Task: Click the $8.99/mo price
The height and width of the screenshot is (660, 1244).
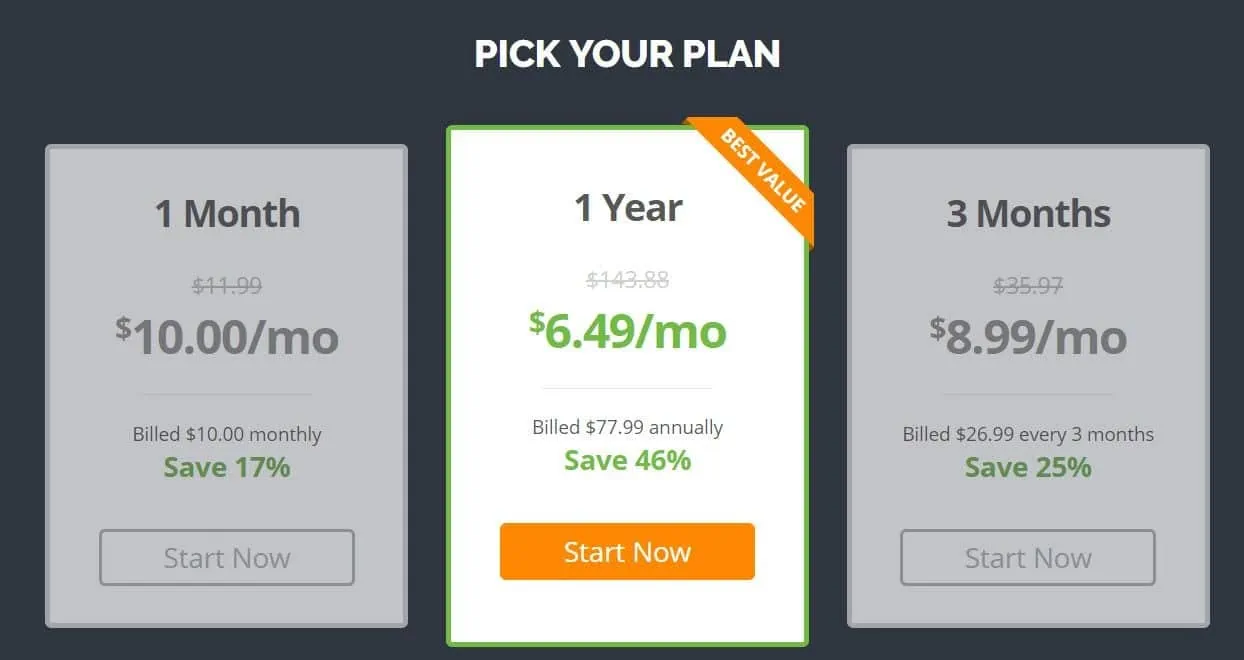Action: [1028, 336]
